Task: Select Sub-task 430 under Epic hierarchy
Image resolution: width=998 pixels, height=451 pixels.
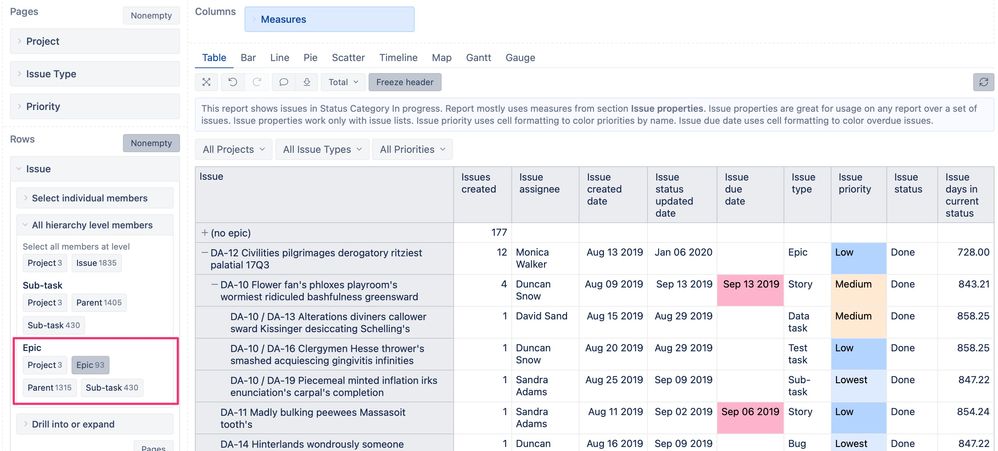Action: click(x=112, y=388)
